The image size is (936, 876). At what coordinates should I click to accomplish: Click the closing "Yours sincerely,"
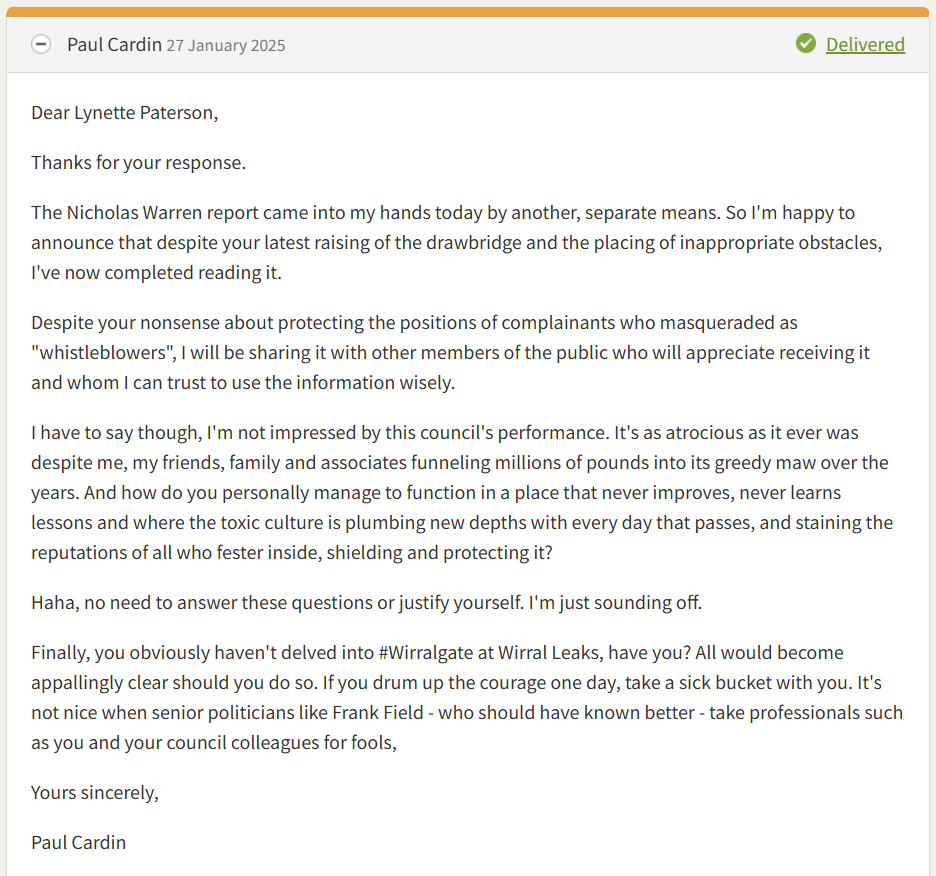[x=95, y=792]
